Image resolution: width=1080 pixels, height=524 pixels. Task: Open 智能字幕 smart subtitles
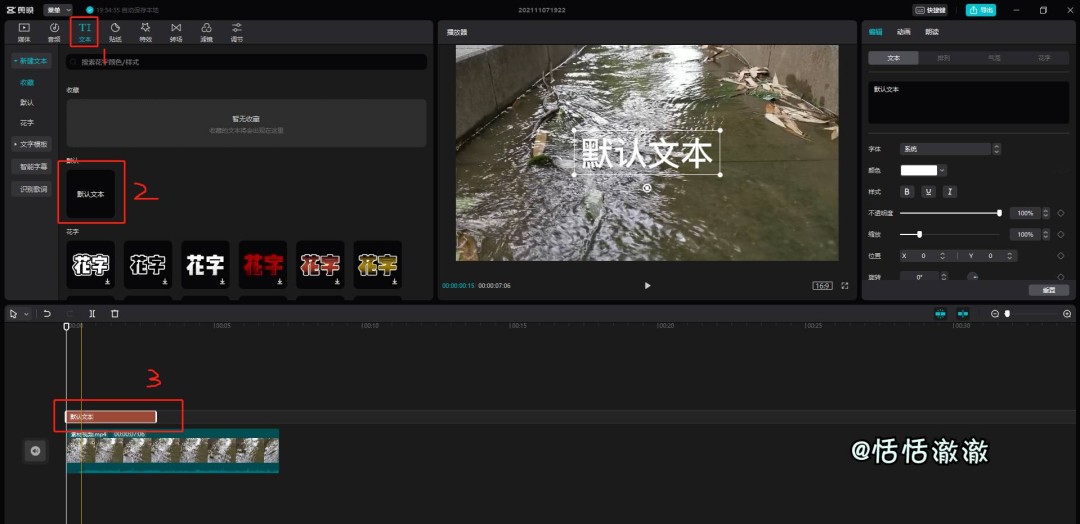tap(31, 167)
